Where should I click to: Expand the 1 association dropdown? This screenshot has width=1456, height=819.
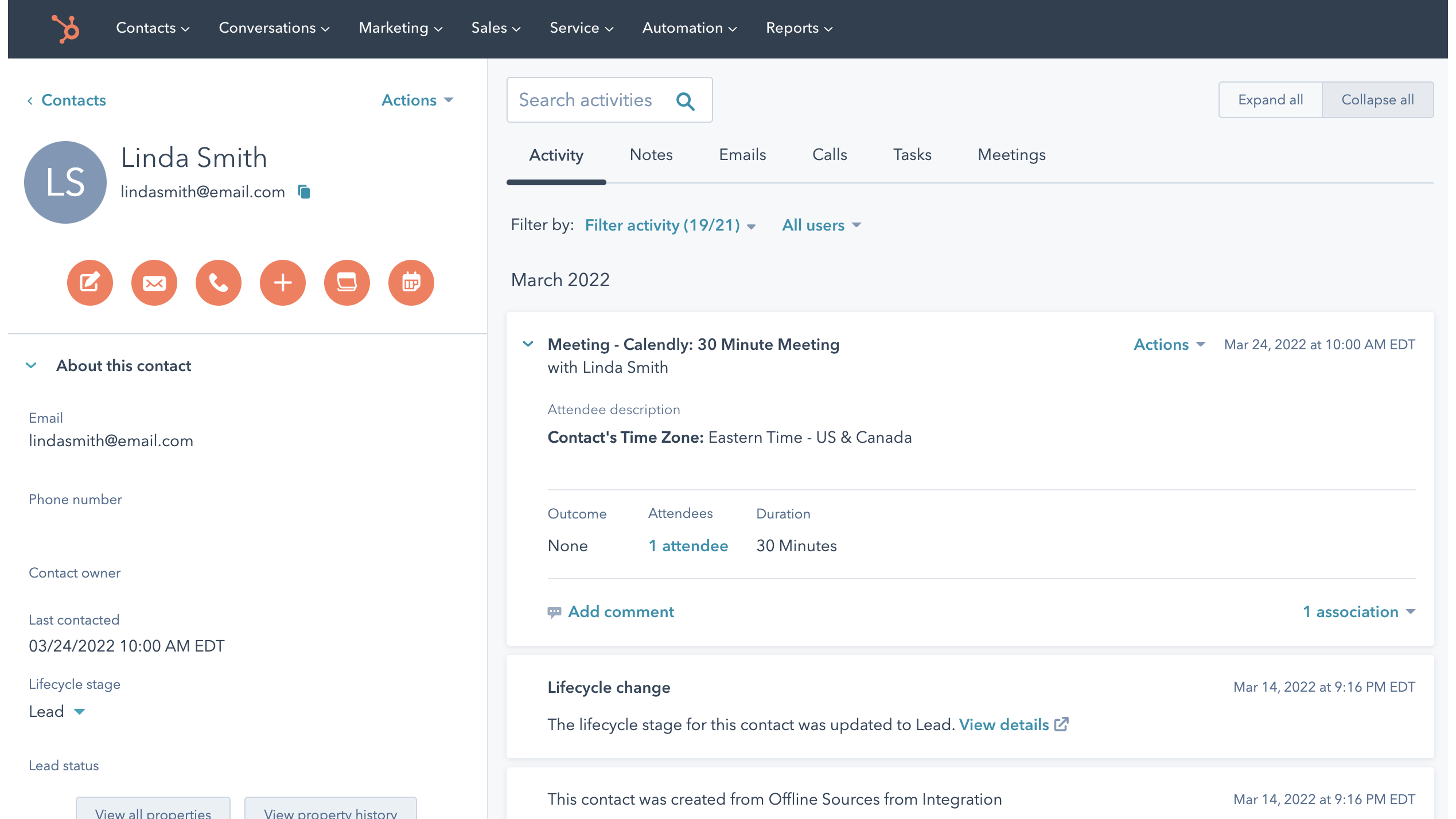tap(1359, 612)
